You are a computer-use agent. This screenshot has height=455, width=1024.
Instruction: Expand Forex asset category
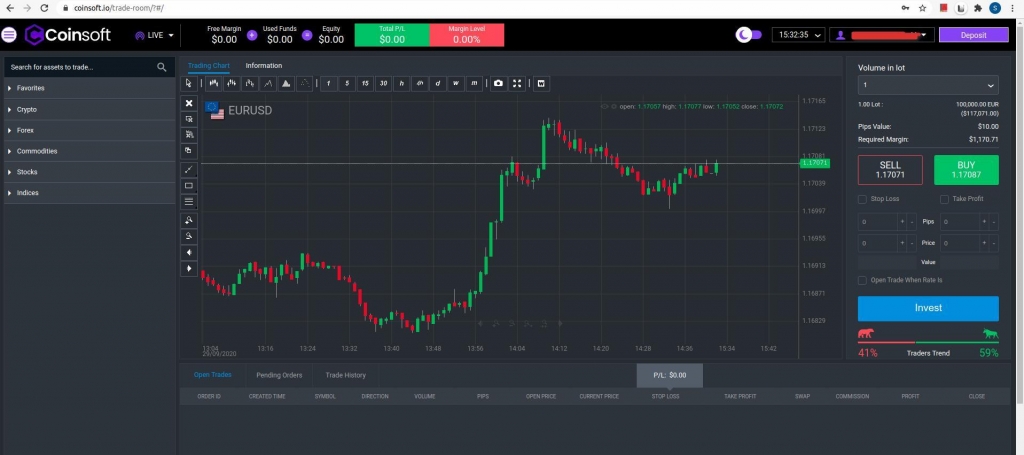[89, 131]
